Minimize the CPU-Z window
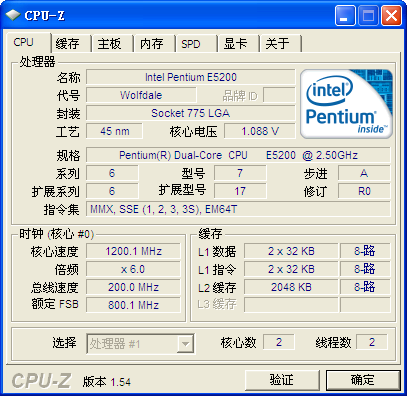The height and width of the screenshot is (396, 407). (x=345, y=15)
